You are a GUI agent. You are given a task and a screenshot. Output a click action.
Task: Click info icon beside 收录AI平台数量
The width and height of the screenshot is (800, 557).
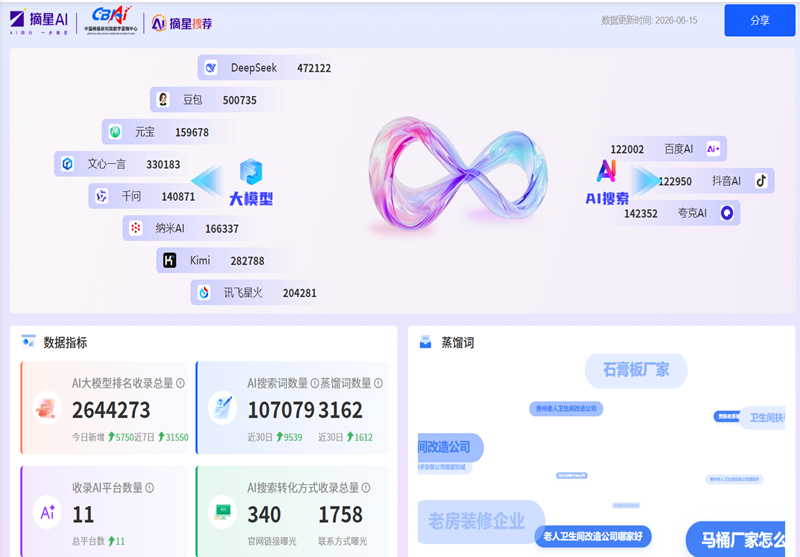tap(149, 488)
